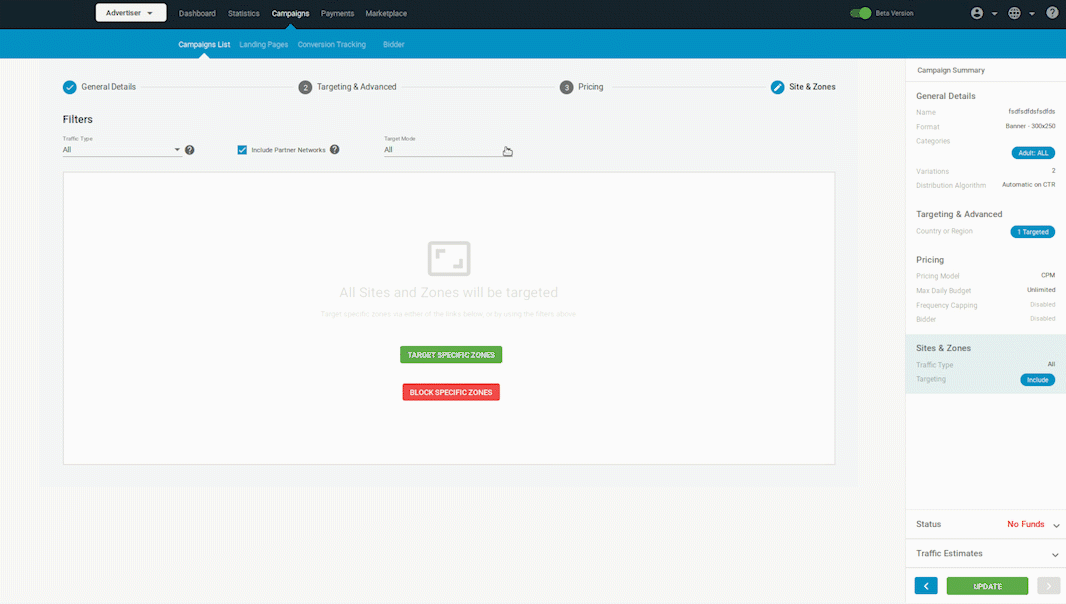Open the Traffic Type dropdown

tap(121, 150)
